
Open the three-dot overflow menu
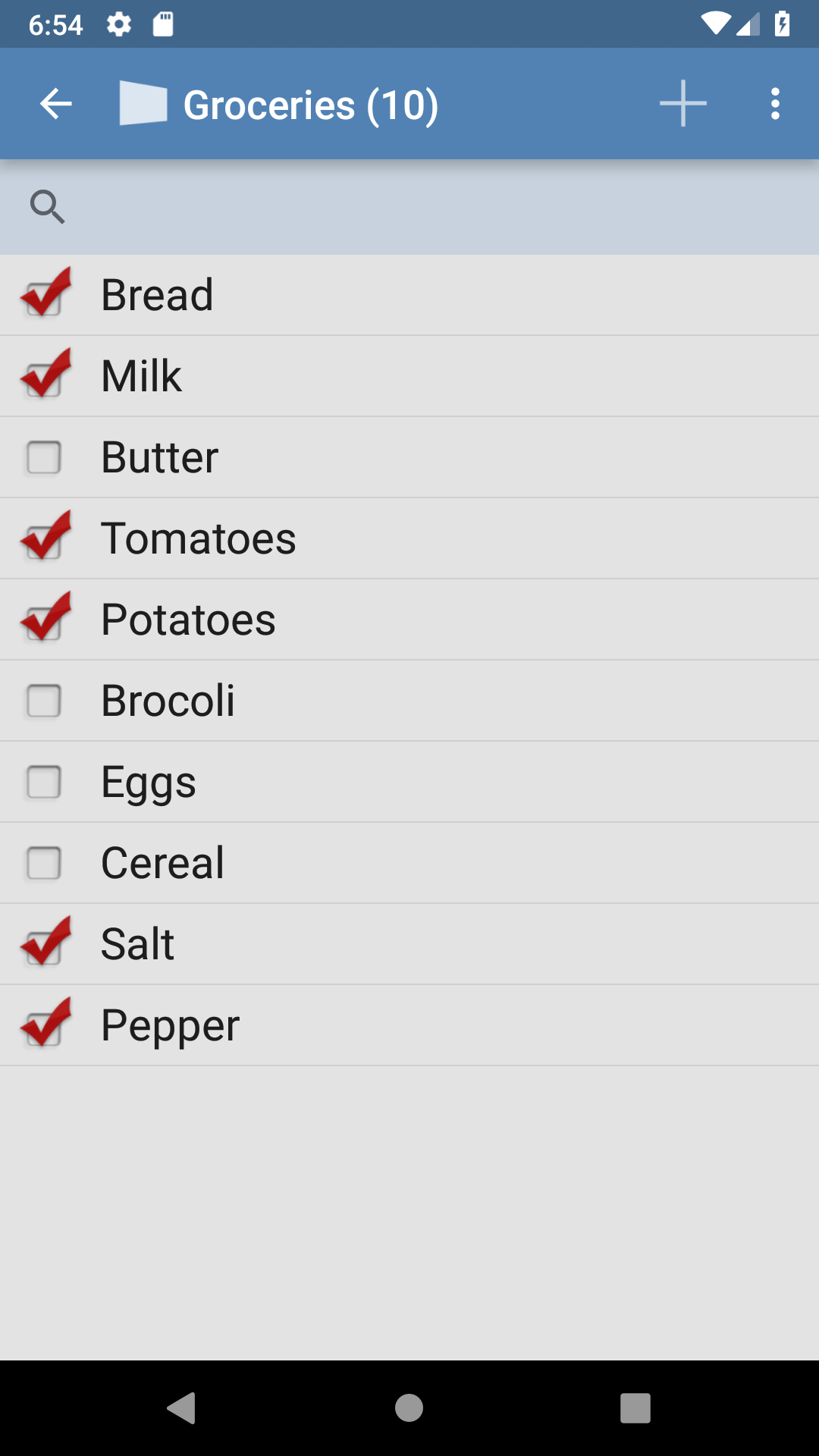tap(775, 104)
